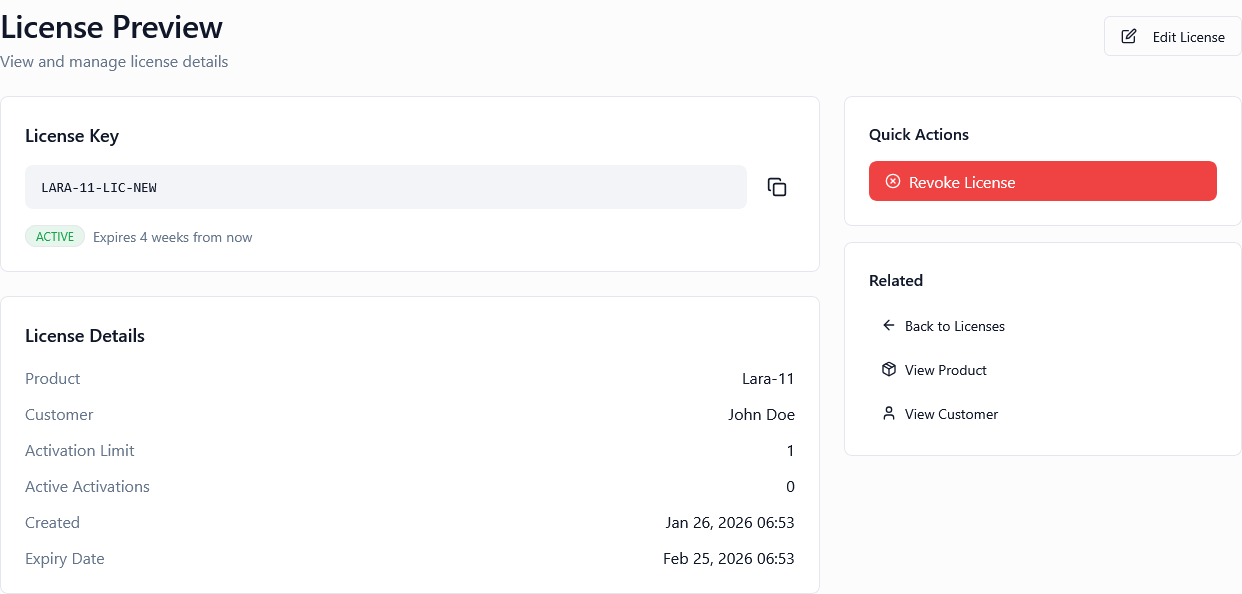Select the license key LARA-11-LIC-NEW field

386,186
